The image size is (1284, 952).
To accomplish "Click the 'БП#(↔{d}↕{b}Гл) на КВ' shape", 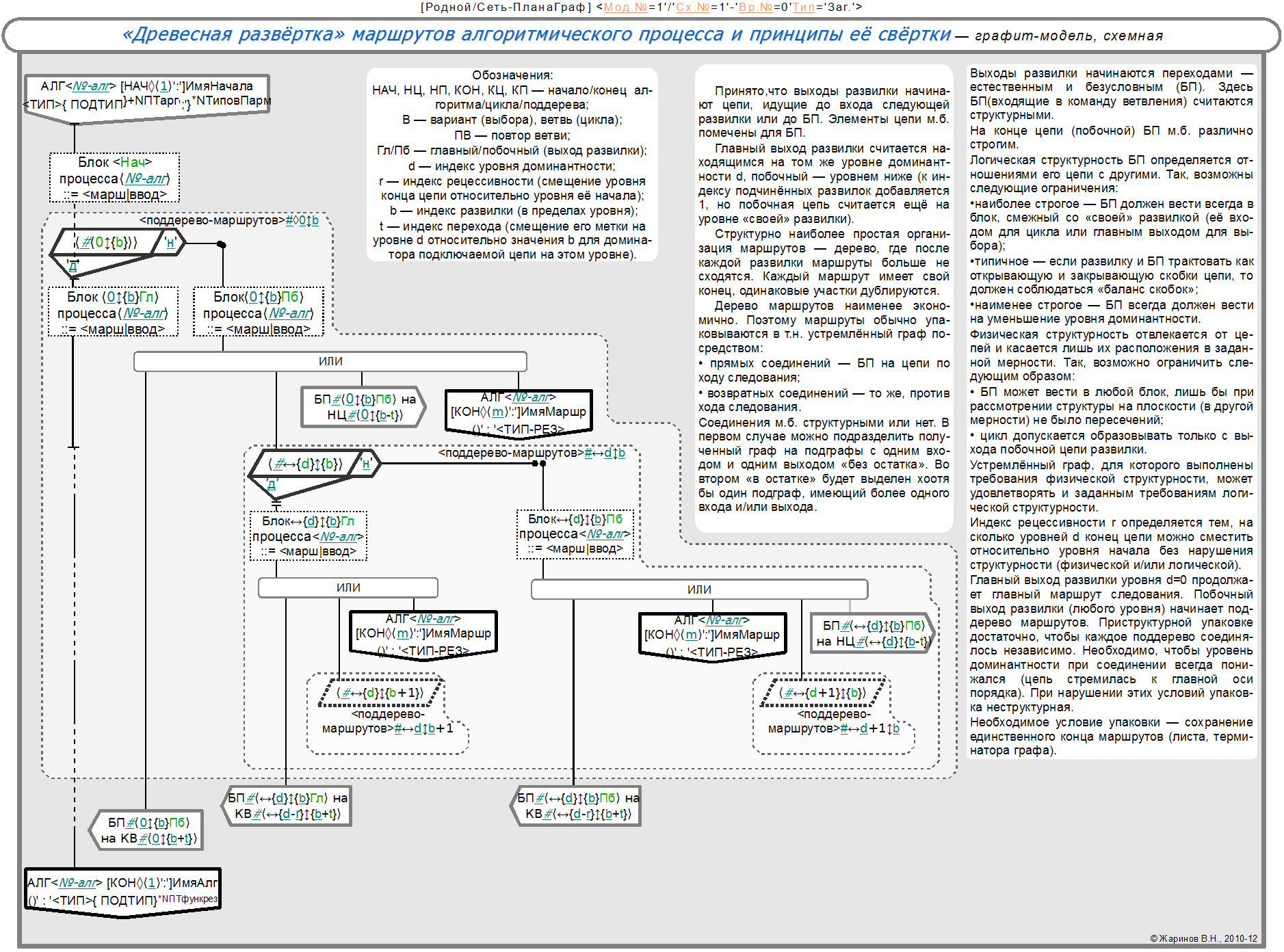I will tap(287, 806).
